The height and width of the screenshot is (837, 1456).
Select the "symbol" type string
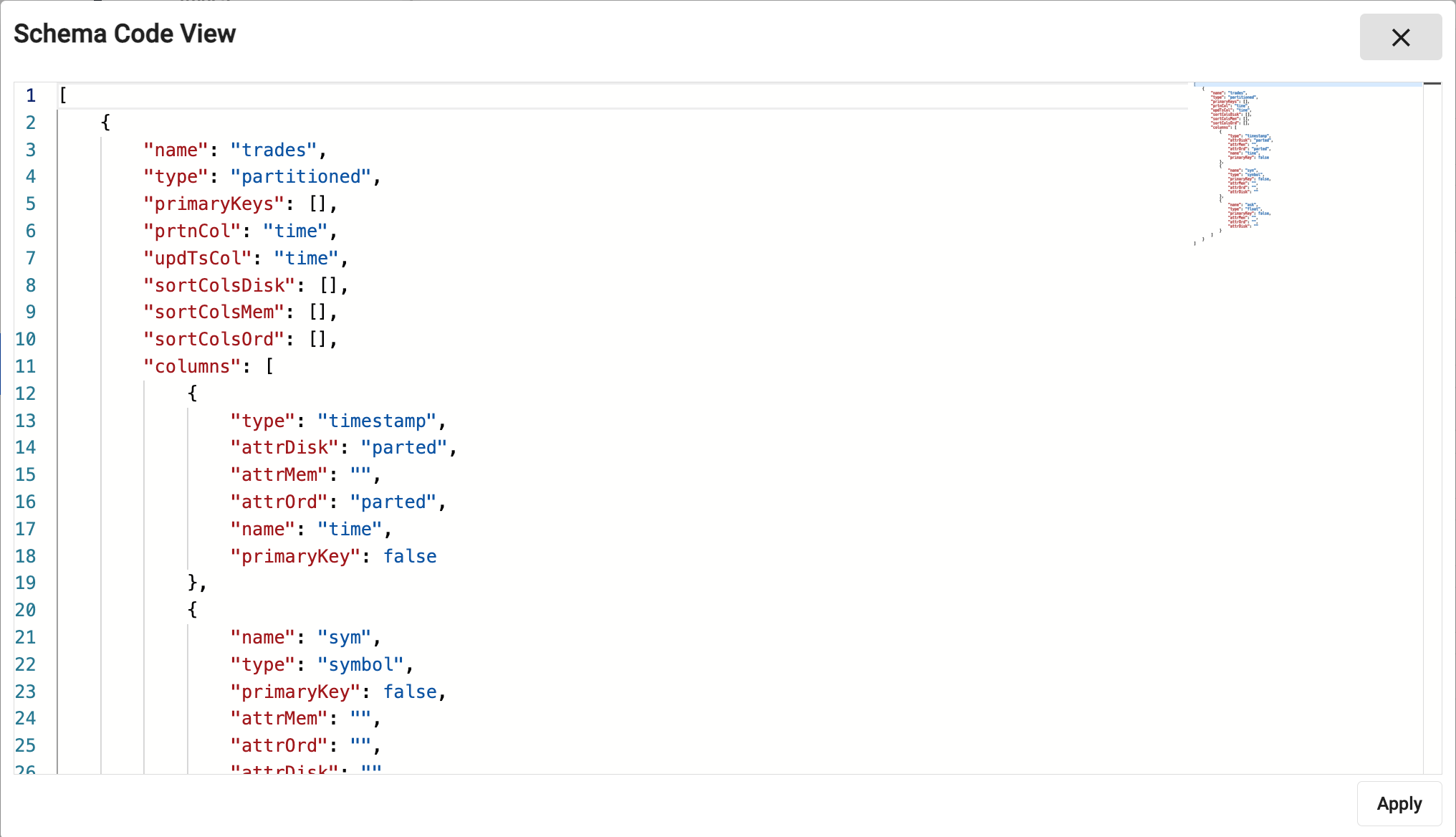click(x=360, y=664)
